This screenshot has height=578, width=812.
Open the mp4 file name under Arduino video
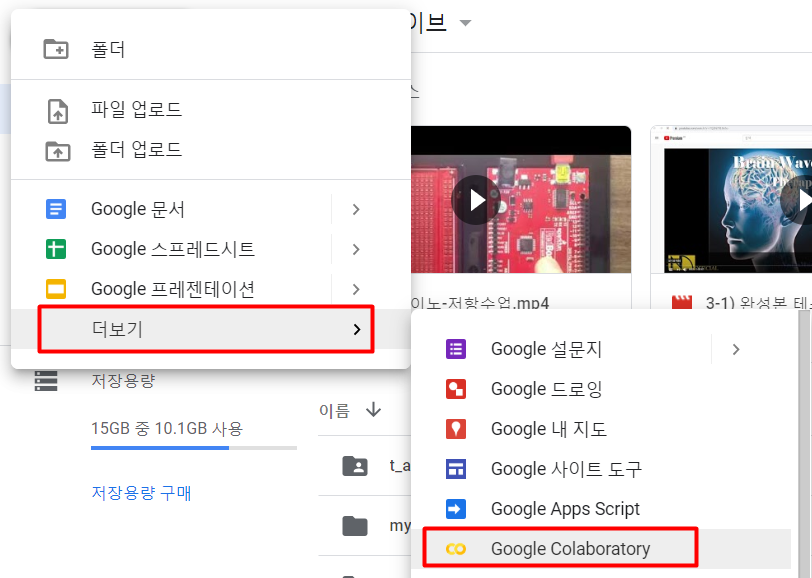pos(480,303)
